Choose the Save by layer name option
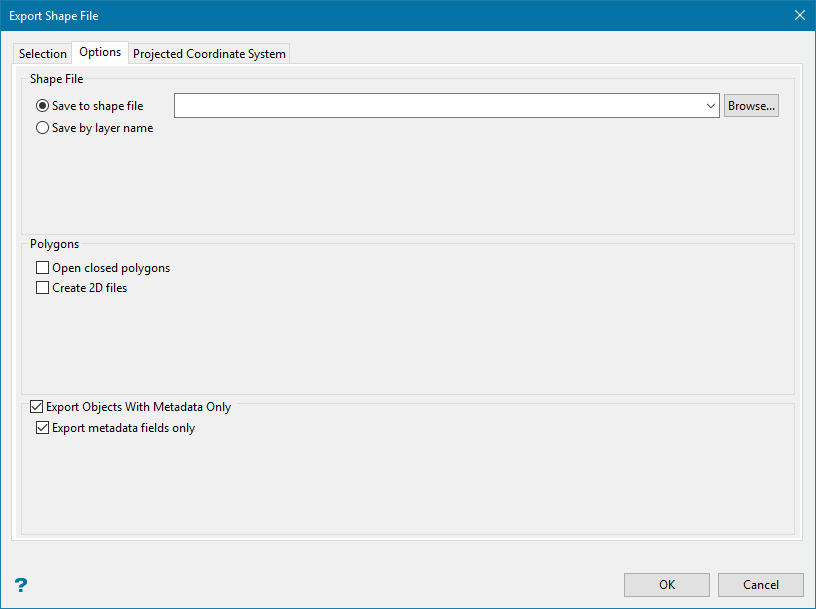The image size is (816, 609). (x=42, y=128)
